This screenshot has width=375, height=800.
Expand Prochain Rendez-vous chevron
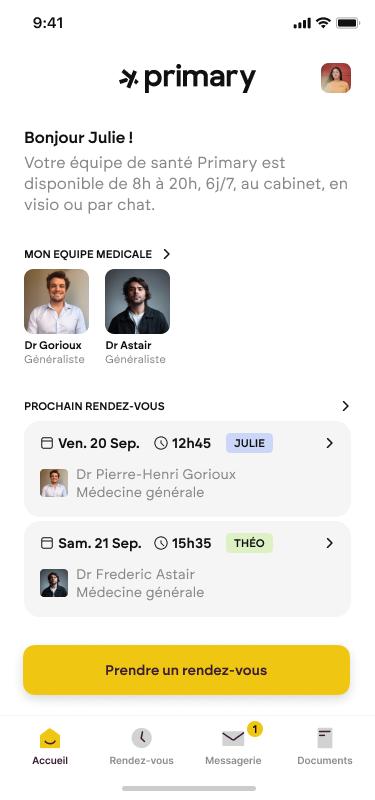[345, 406]
